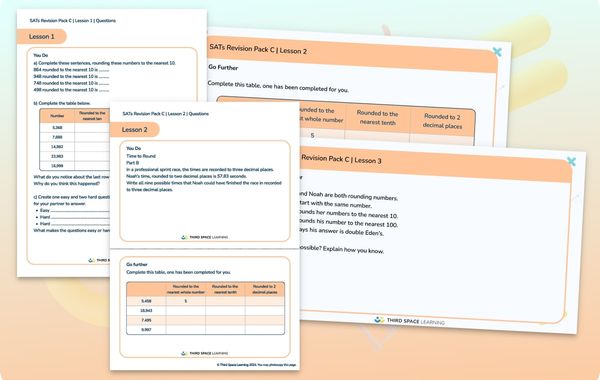The image size is (600, 380).
Task: Click 'possible? Explain how you know.' line
Action: pos(342,250)
